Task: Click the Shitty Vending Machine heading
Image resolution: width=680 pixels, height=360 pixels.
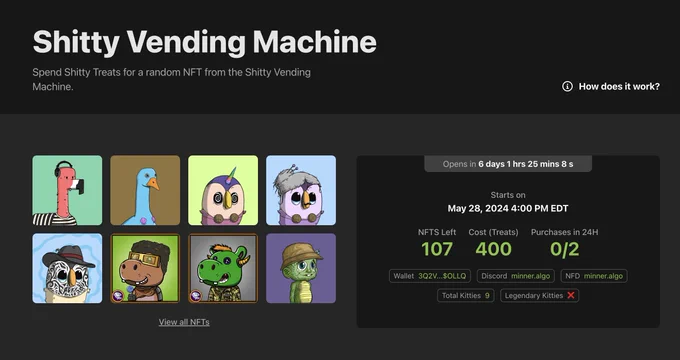Action: click(204, 42)
